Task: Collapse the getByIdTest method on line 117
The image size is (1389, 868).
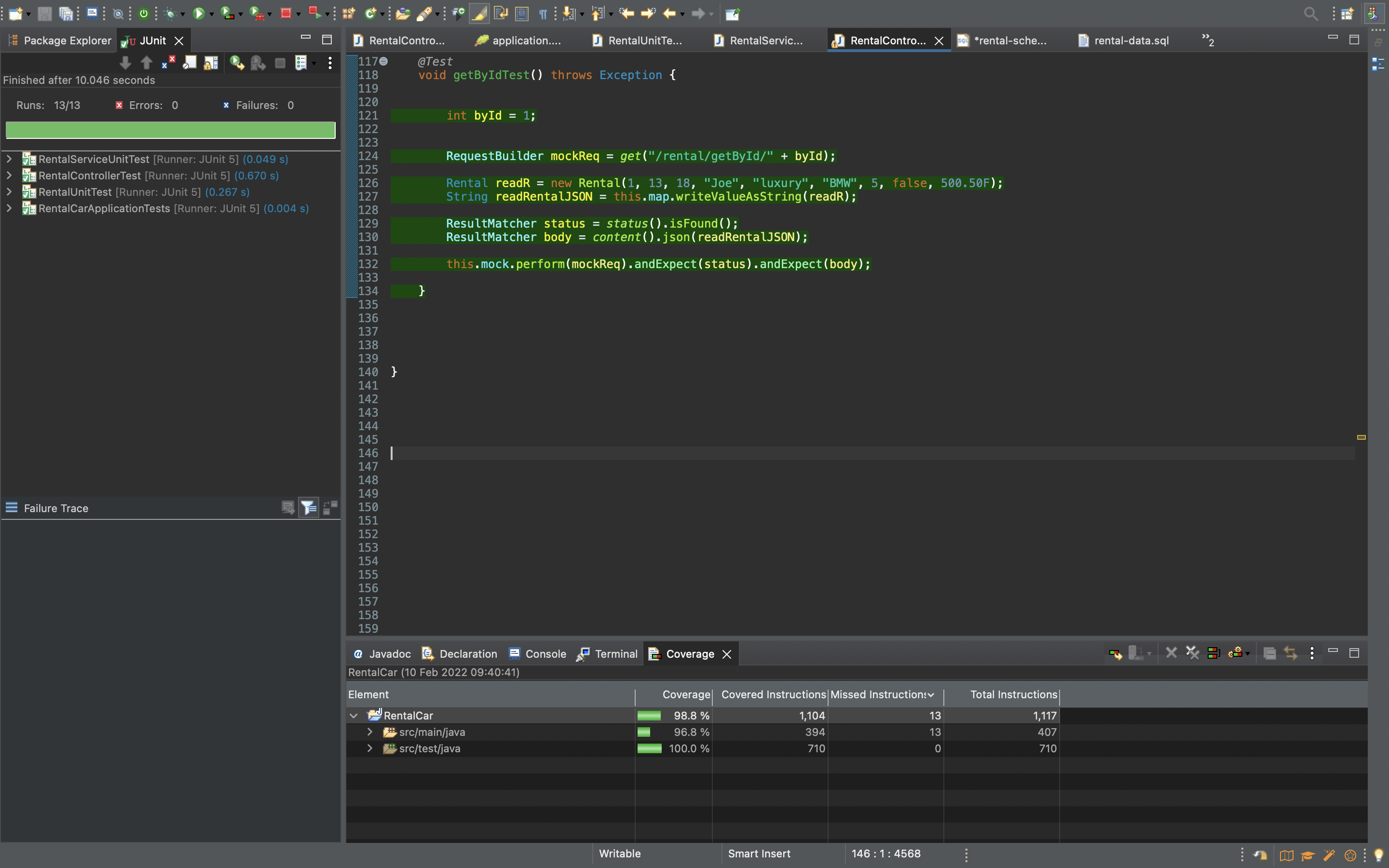Action: click(x=384, y=61)
